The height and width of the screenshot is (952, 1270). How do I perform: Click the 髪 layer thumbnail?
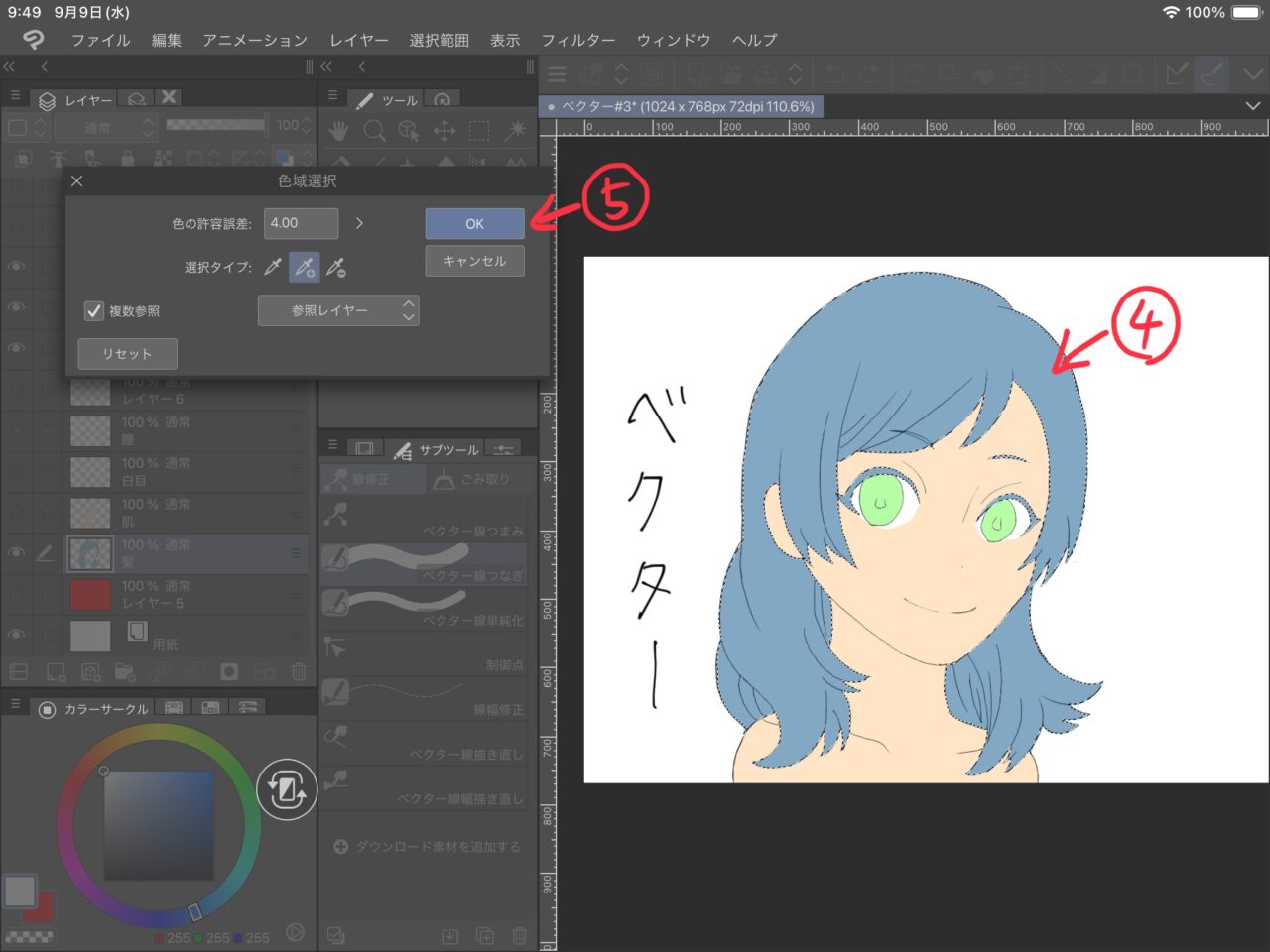tap(90, 553)
